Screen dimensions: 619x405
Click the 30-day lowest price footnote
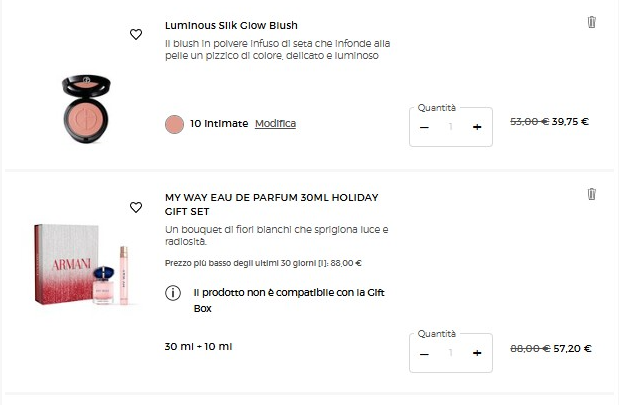263,264
